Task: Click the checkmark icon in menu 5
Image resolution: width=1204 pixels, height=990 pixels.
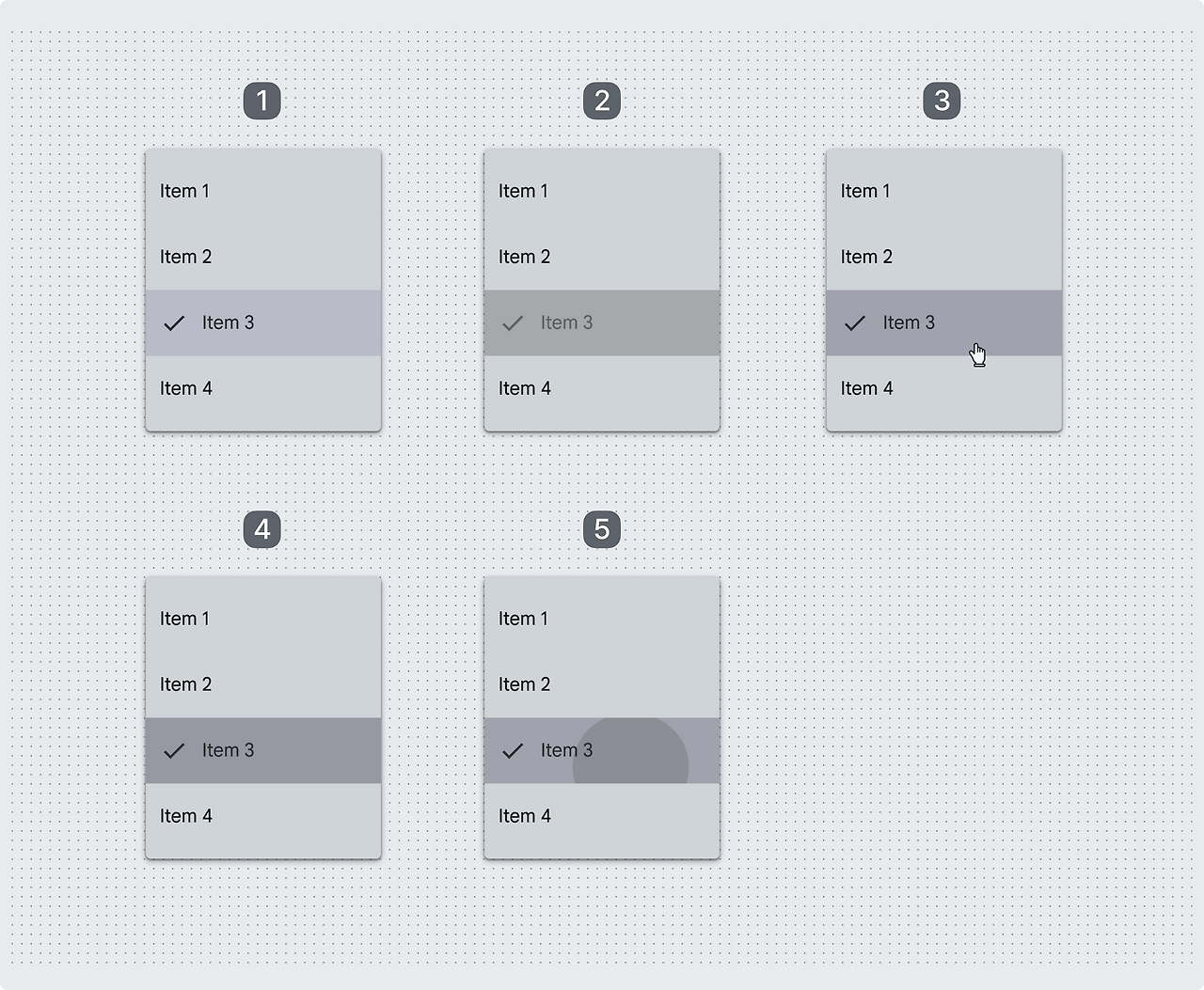Action: (x=513, y=751)
